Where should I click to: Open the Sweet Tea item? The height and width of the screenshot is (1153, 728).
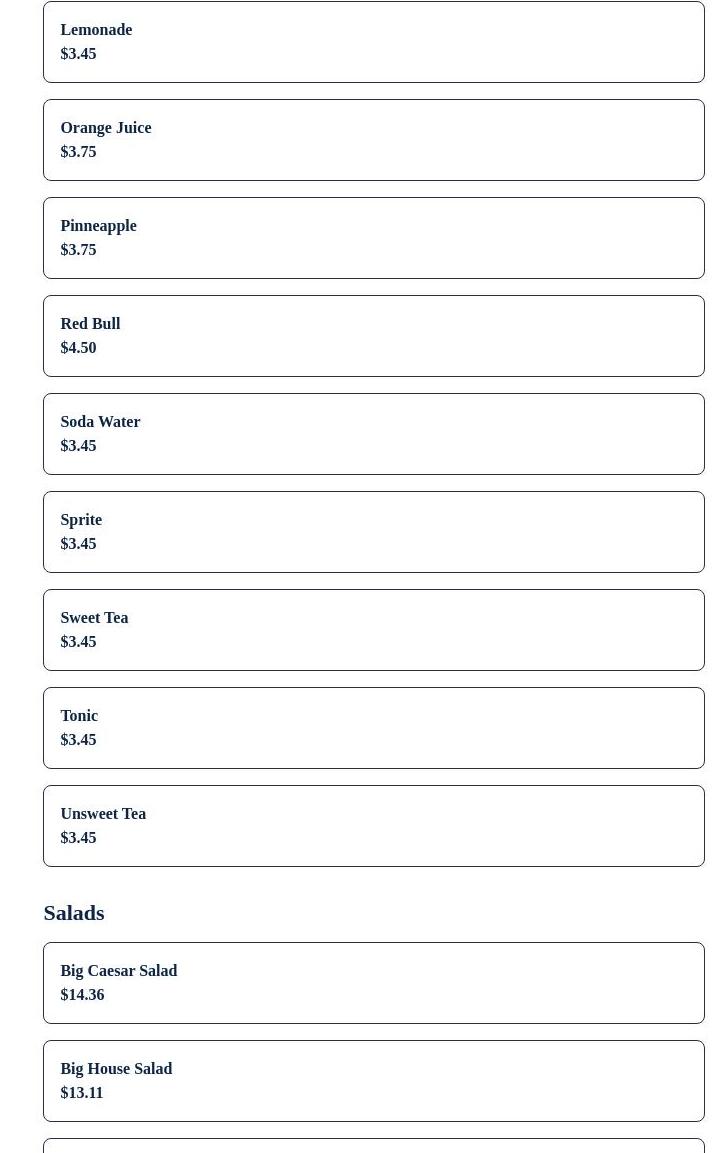[x=373, y=630]
